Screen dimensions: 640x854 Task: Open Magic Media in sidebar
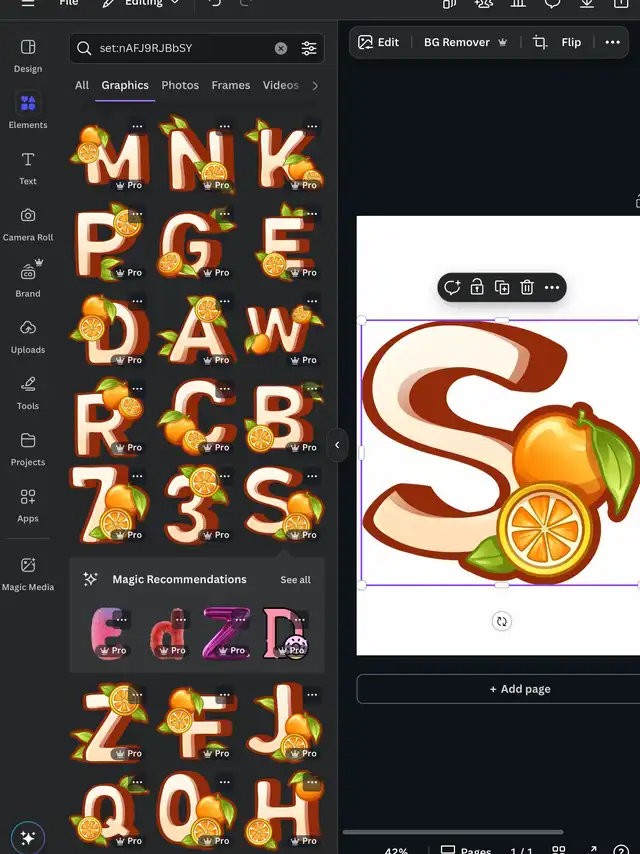click(x=28, y=573)
